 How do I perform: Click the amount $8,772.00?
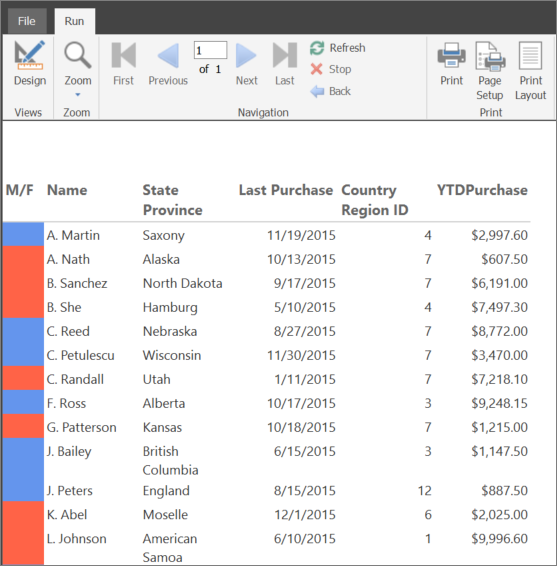(x=500, y=331)
